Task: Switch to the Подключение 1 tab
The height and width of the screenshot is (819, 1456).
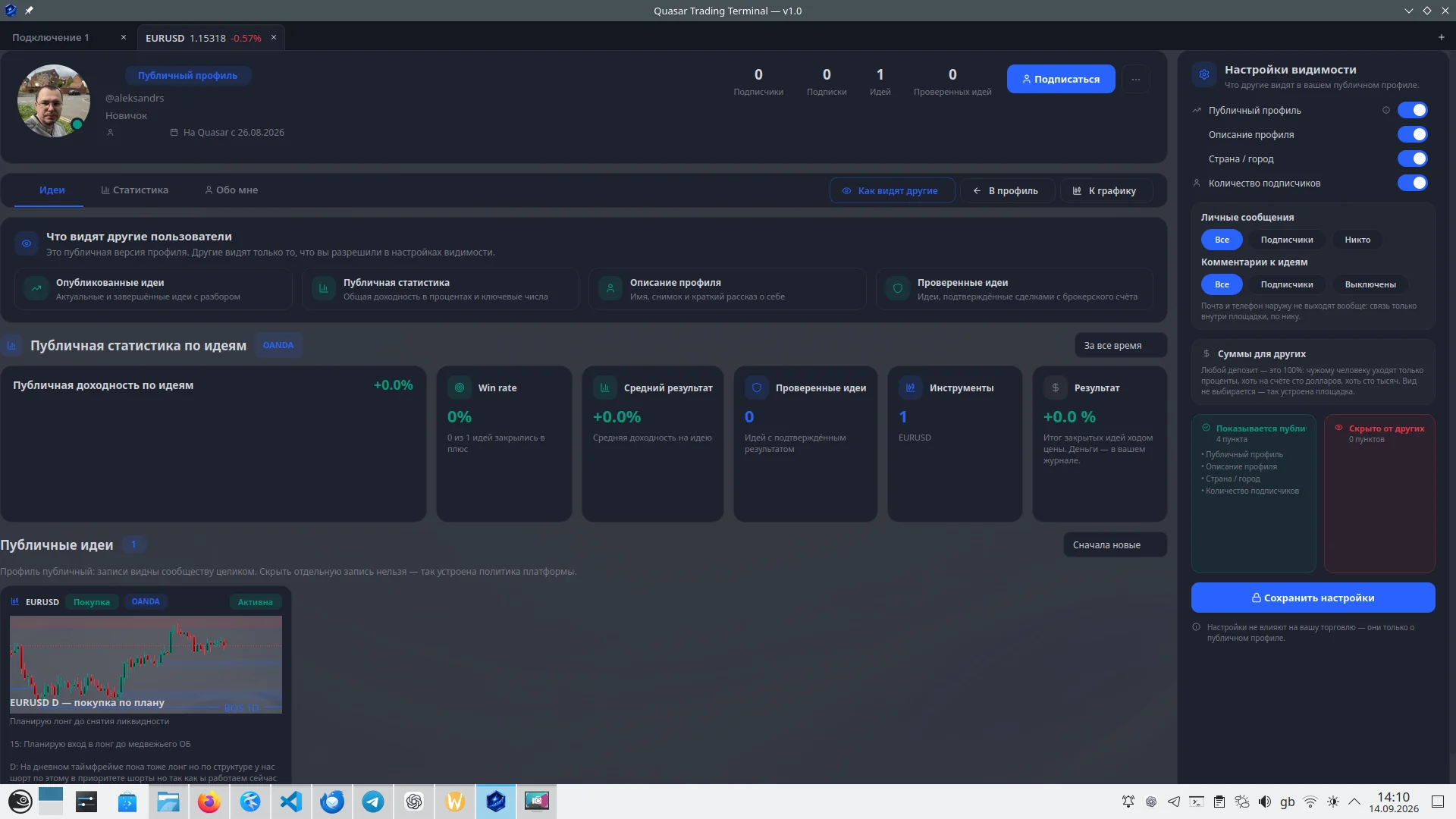Action: point(51,37)
